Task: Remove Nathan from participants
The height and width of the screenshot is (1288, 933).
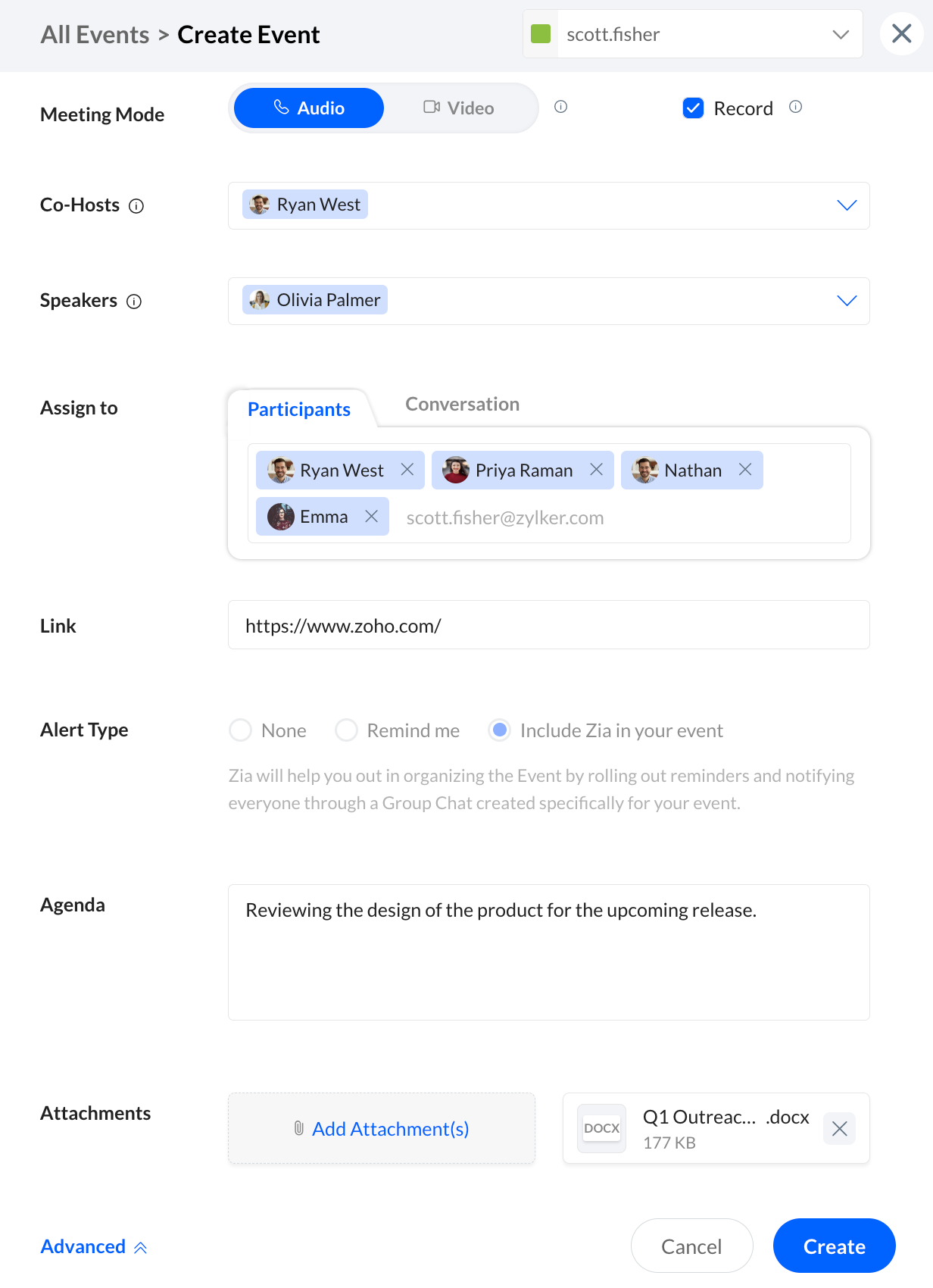Action: (745, 470)
